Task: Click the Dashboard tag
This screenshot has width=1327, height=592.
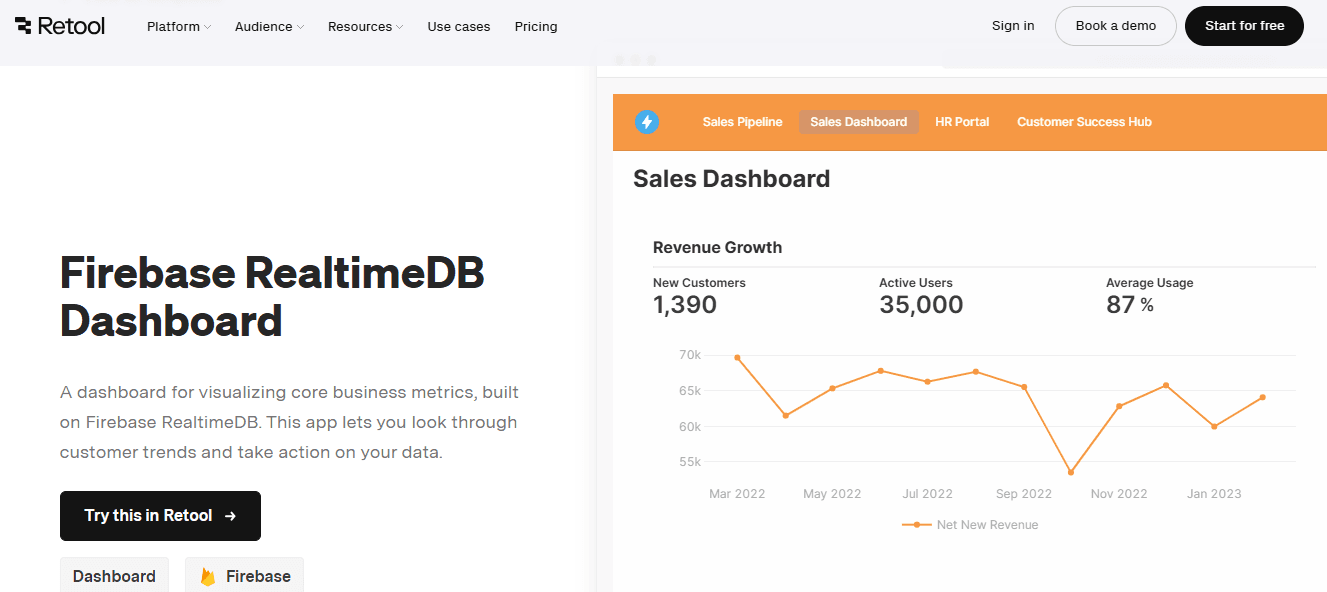Action: (114, 576)
